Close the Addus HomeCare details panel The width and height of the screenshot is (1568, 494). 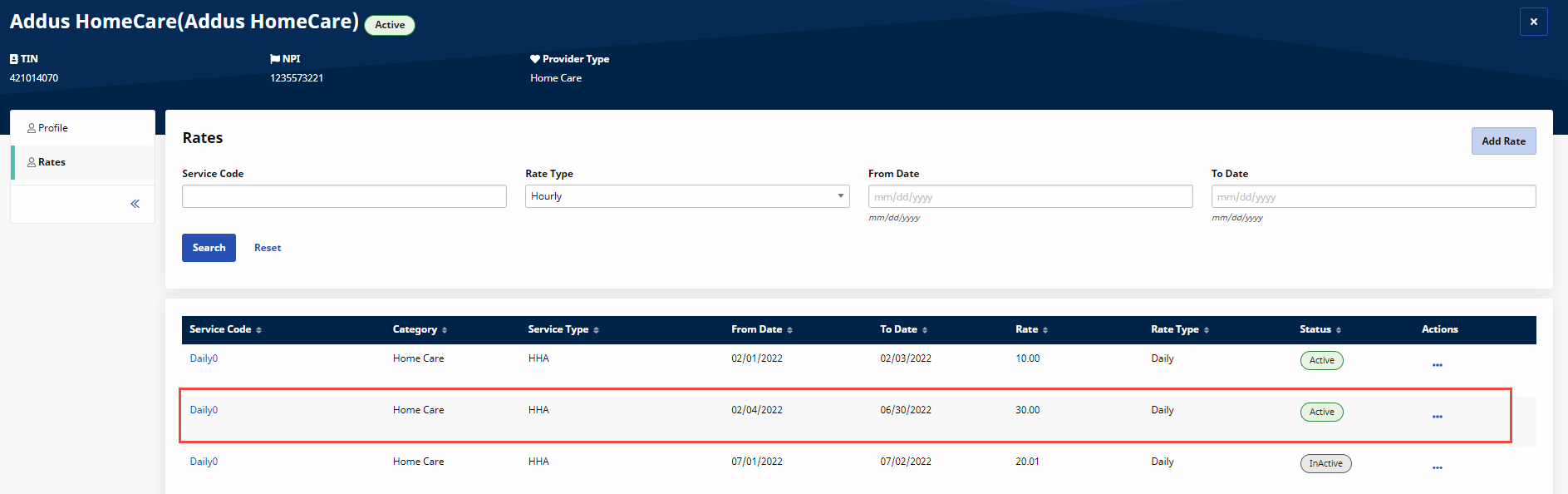[x=1533, y=22]
